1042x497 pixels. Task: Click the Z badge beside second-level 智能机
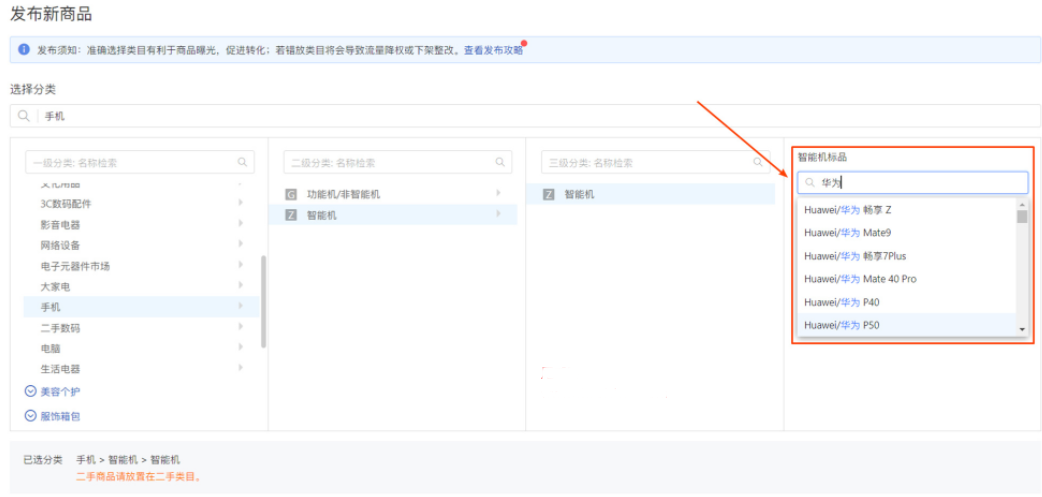tap(291, 215)
